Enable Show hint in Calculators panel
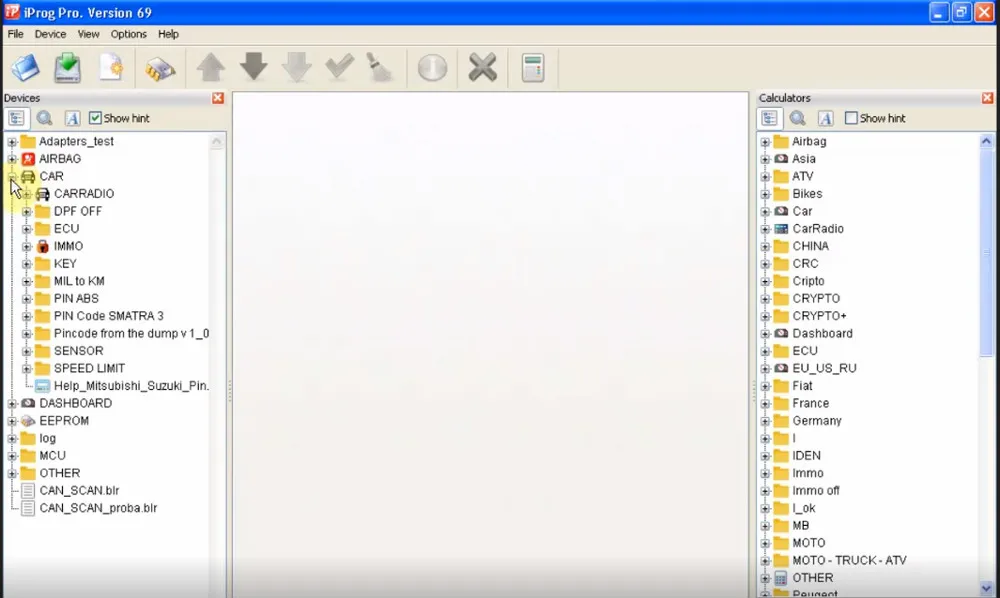Screen dimensions: 1000x598 (851, 118)
